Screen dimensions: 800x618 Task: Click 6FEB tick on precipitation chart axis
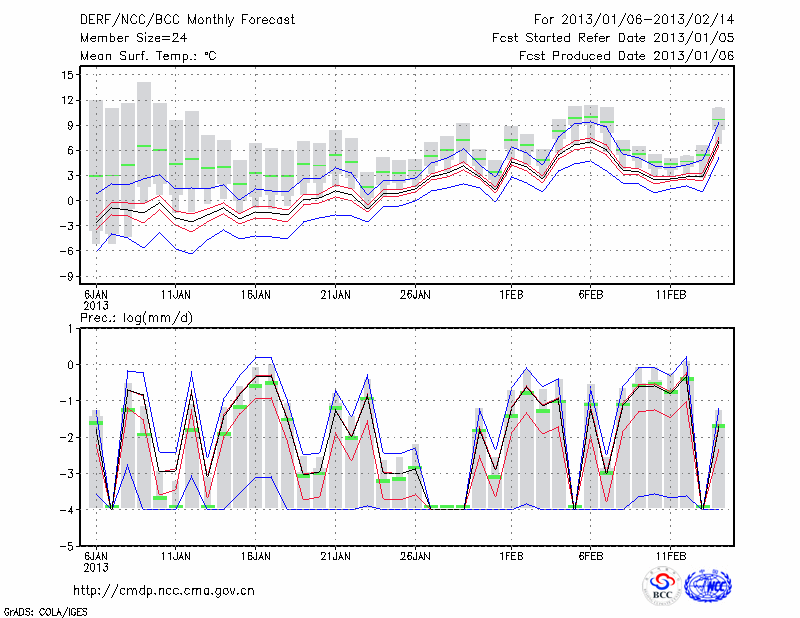(x=591, y=553)
